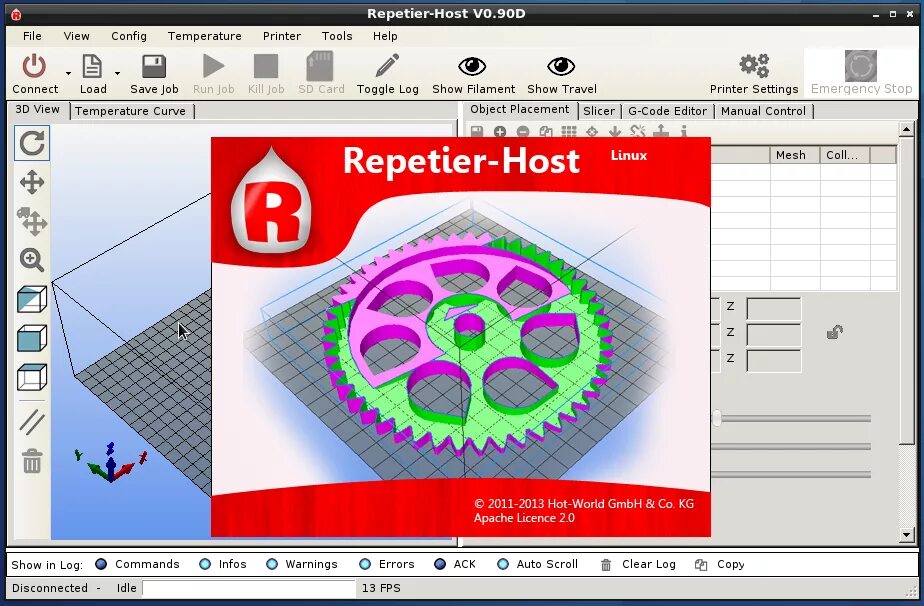The height and width of the screenshot is (606, 924).
Task: Click the scrollbar down arrow
Action: 906,535
